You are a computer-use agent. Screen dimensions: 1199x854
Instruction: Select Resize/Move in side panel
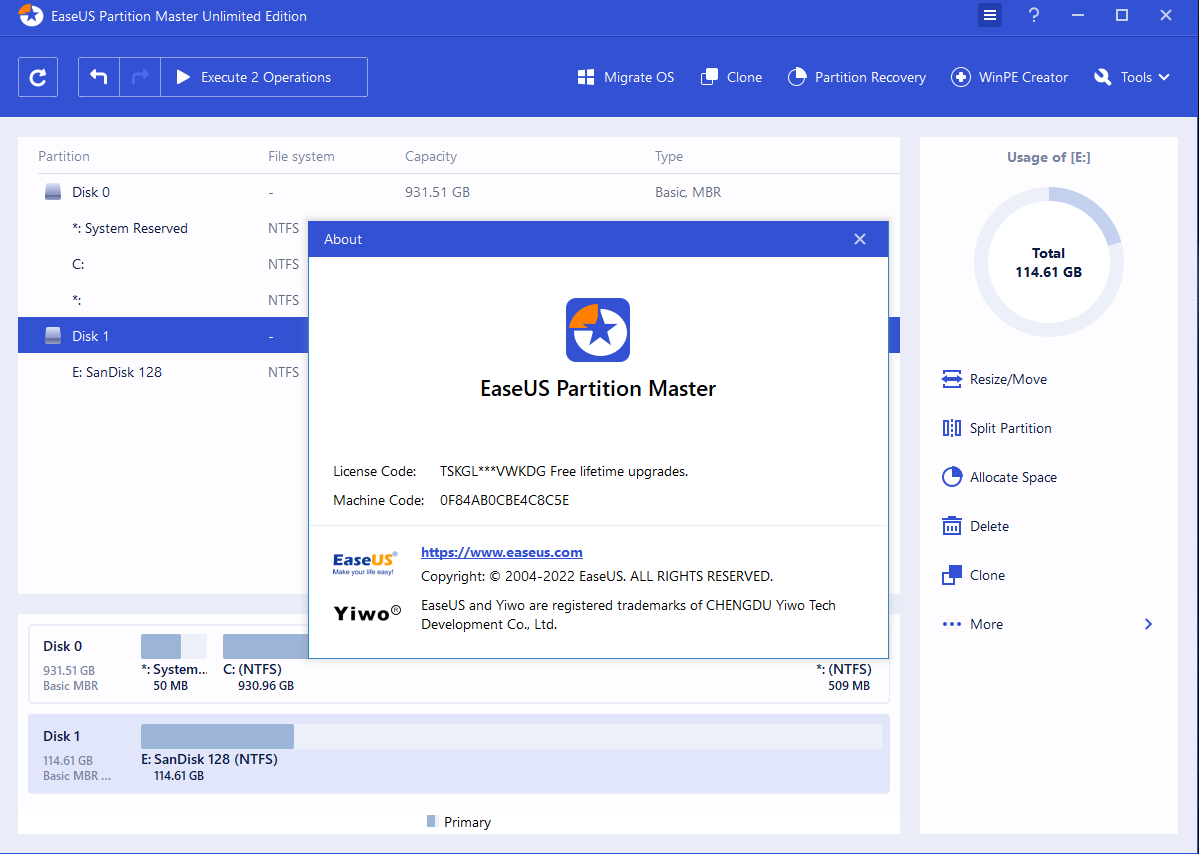point(994,379)
